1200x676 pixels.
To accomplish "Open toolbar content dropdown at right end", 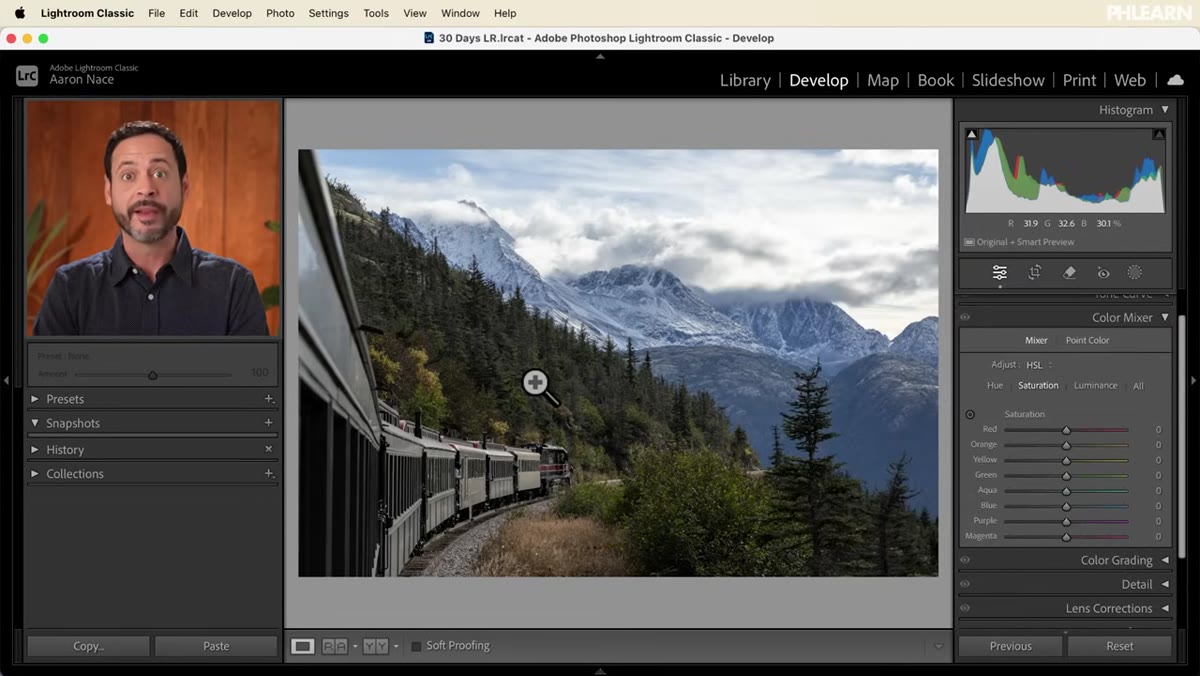I will [938, 646].
